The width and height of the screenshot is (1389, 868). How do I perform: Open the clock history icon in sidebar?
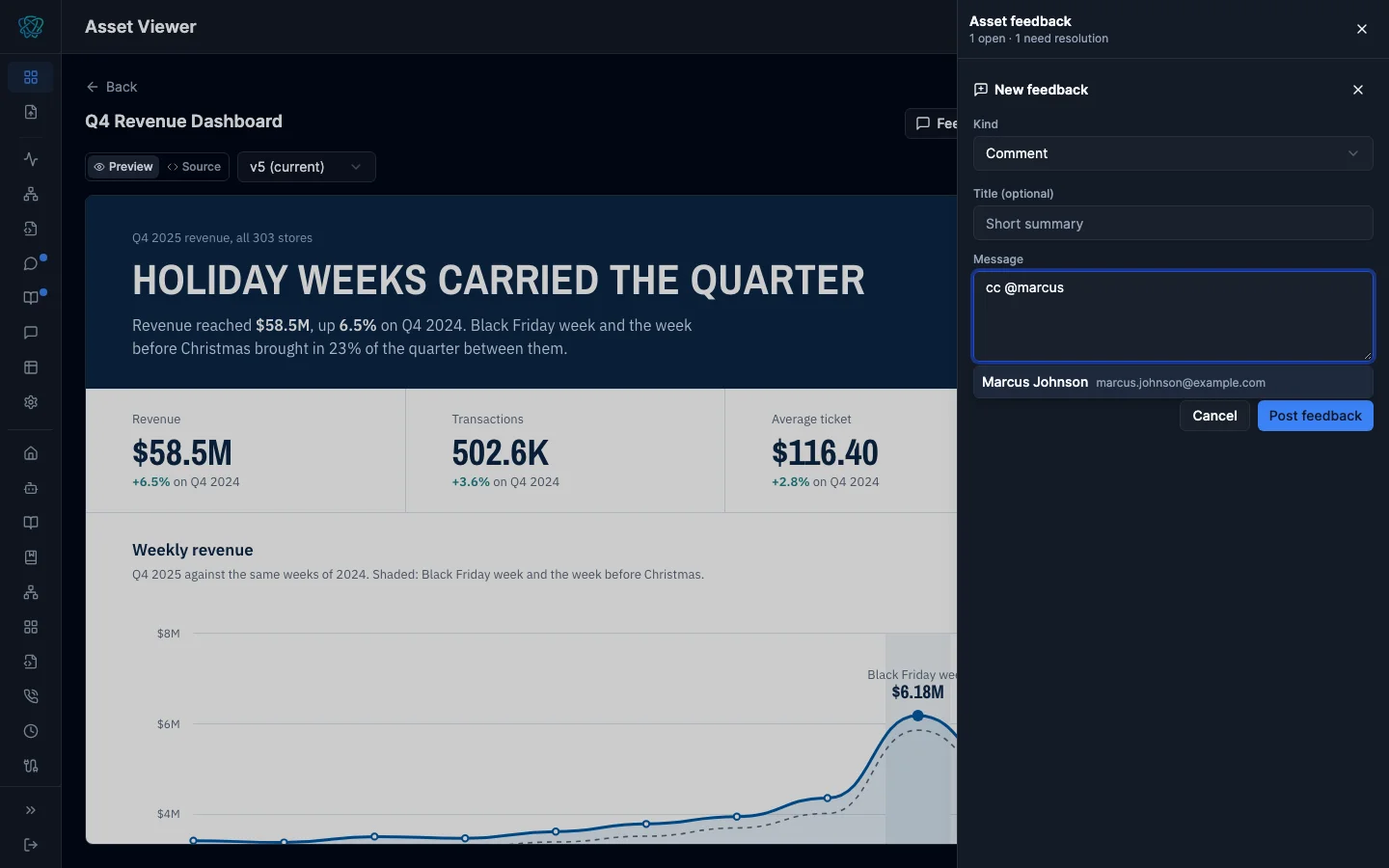click(x=31, y=731)
